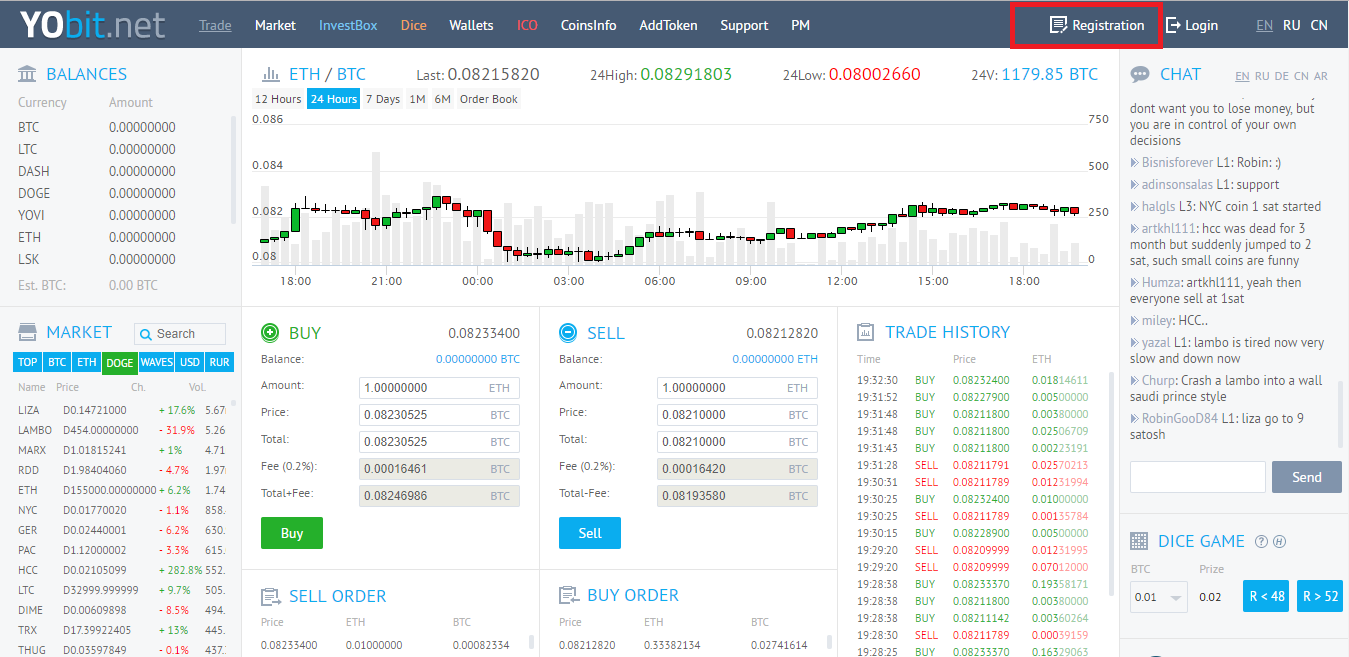Switch chart to 1M
Viewport: 1349px width, 657px height.
click(x=417, y=99)
